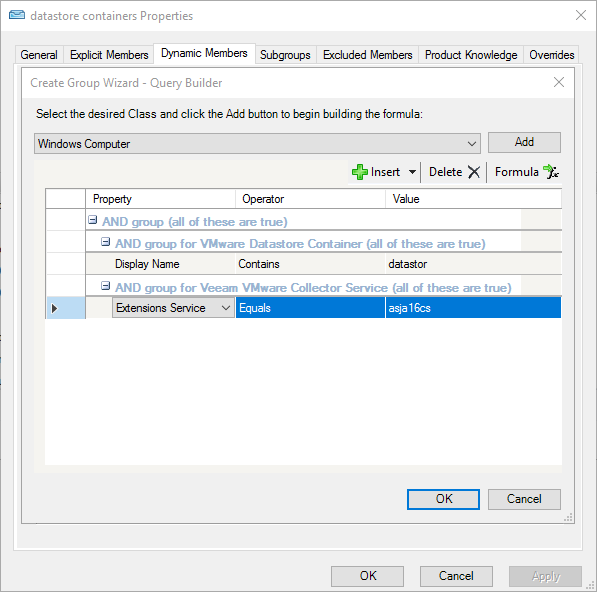597x592 pixels.
Task: Collapse the VMware Datastore Container group
Action: 105,242
